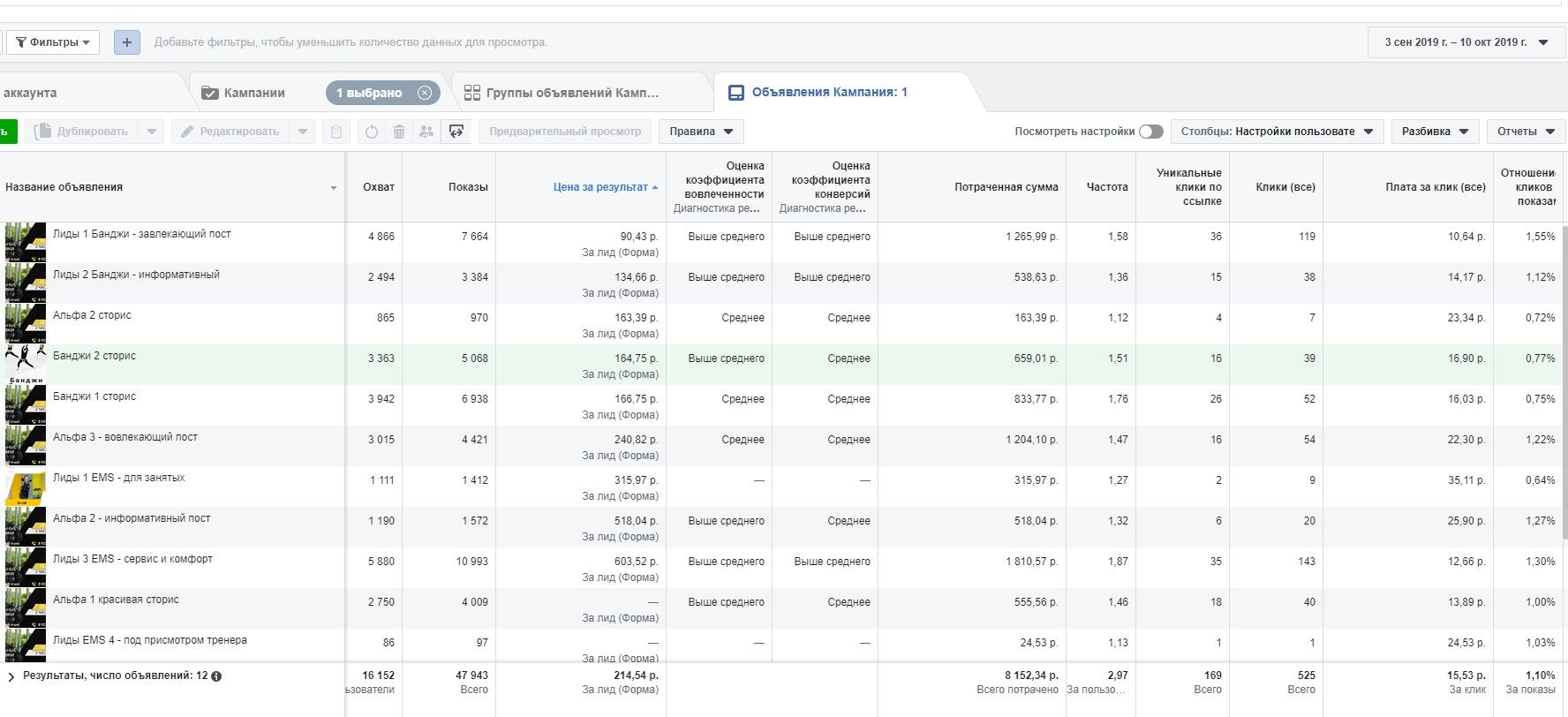Image resolution: width=1568 pixels, height=717 pixels.
Task: Select ad name Лиды EMS 4 - под присмотром тренера
Action: tap(150, 640)
